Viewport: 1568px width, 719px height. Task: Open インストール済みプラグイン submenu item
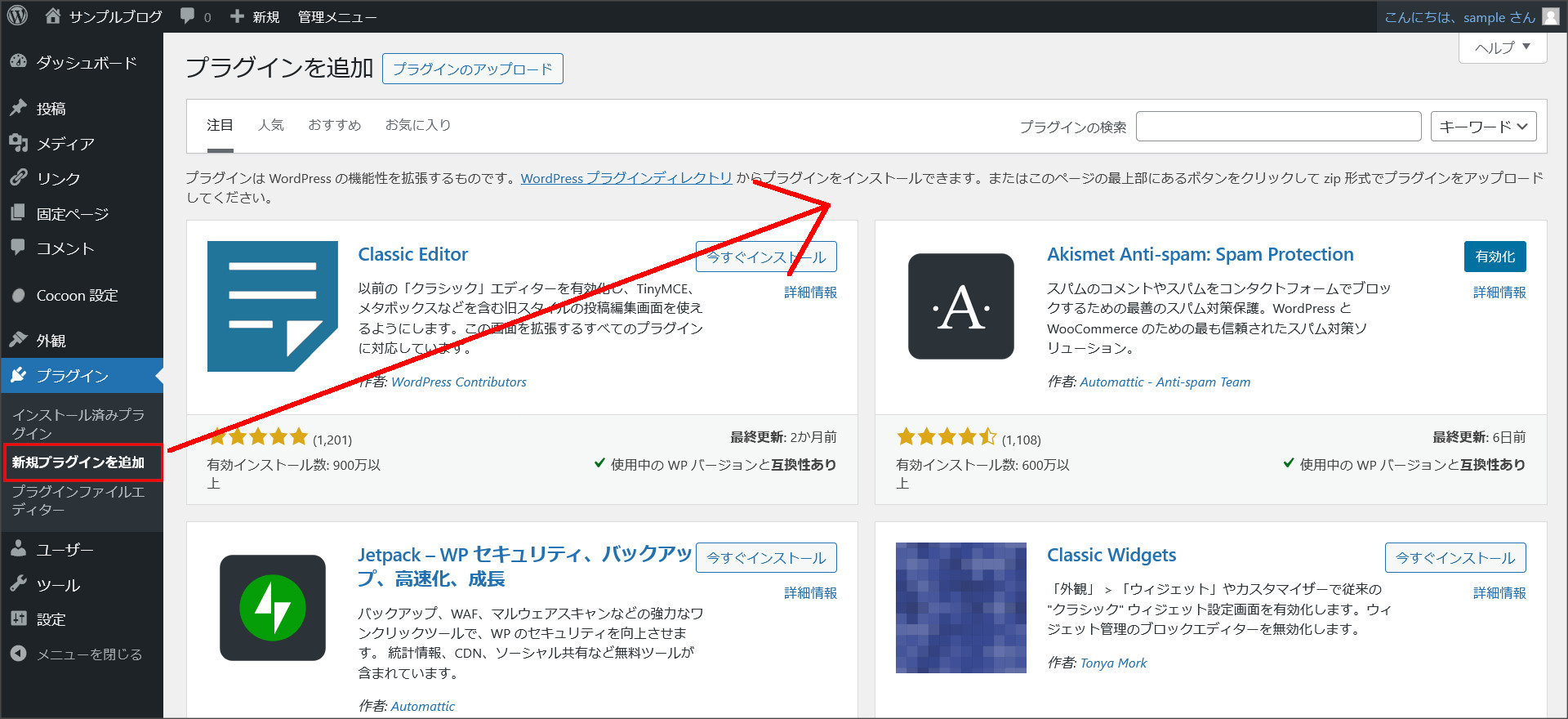78,424
